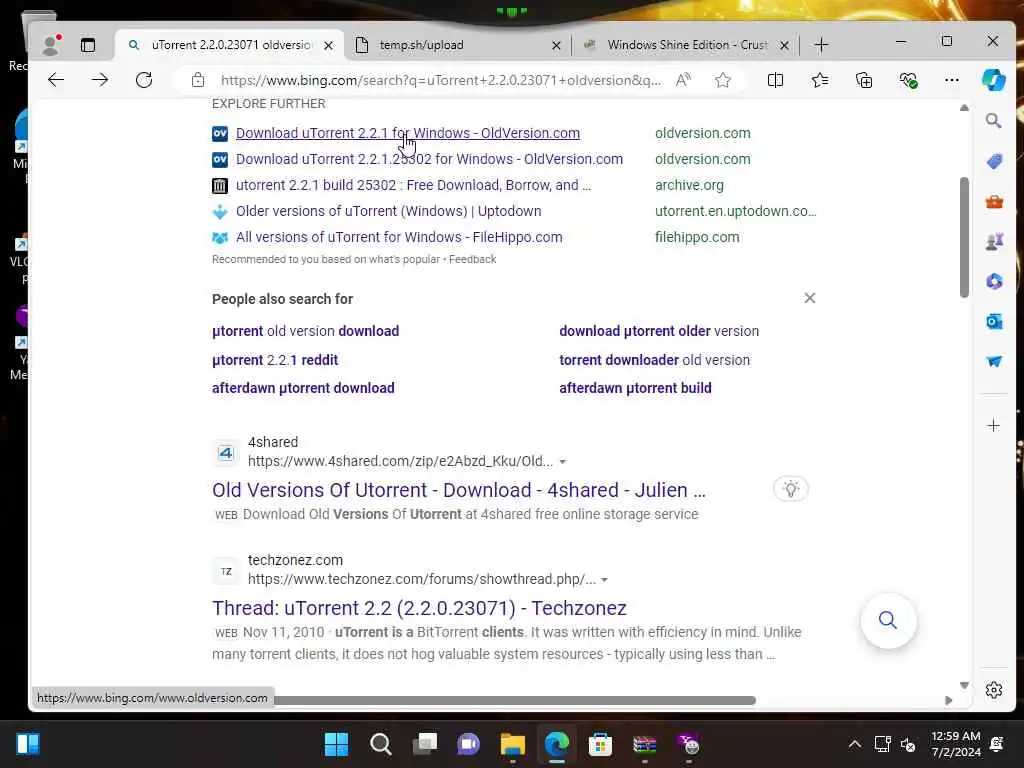Go back to the previous page

coord(56,80)
